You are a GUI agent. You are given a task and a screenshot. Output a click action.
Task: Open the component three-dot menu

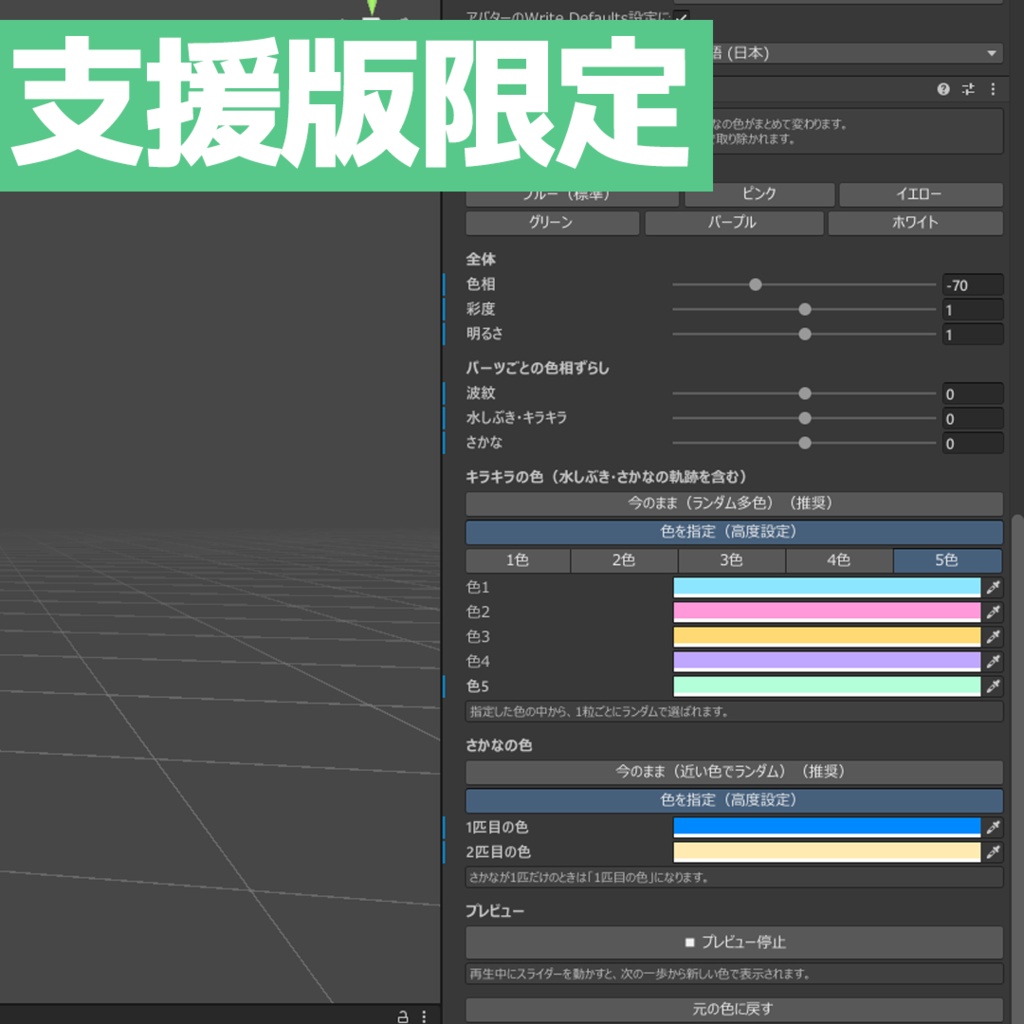click(x=993, y=89)
